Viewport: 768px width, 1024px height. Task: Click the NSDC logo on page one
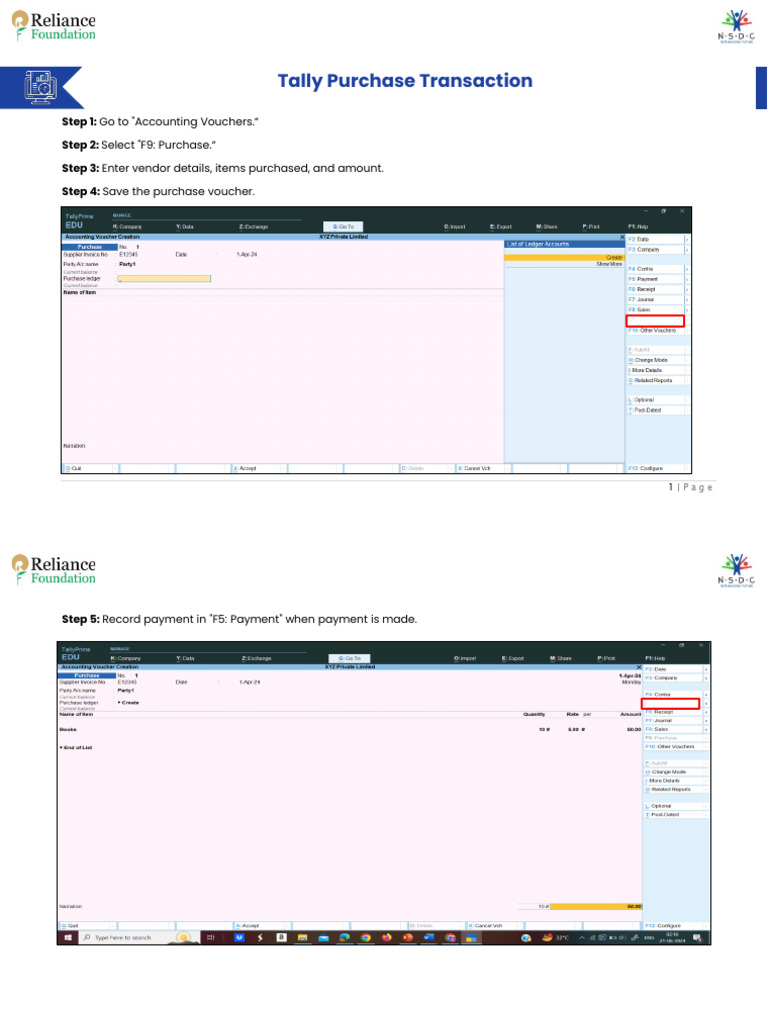coord(736,26)
